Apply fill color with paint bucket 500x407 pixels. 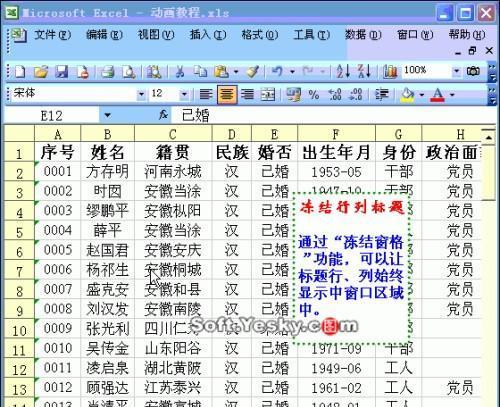[407, 95]
